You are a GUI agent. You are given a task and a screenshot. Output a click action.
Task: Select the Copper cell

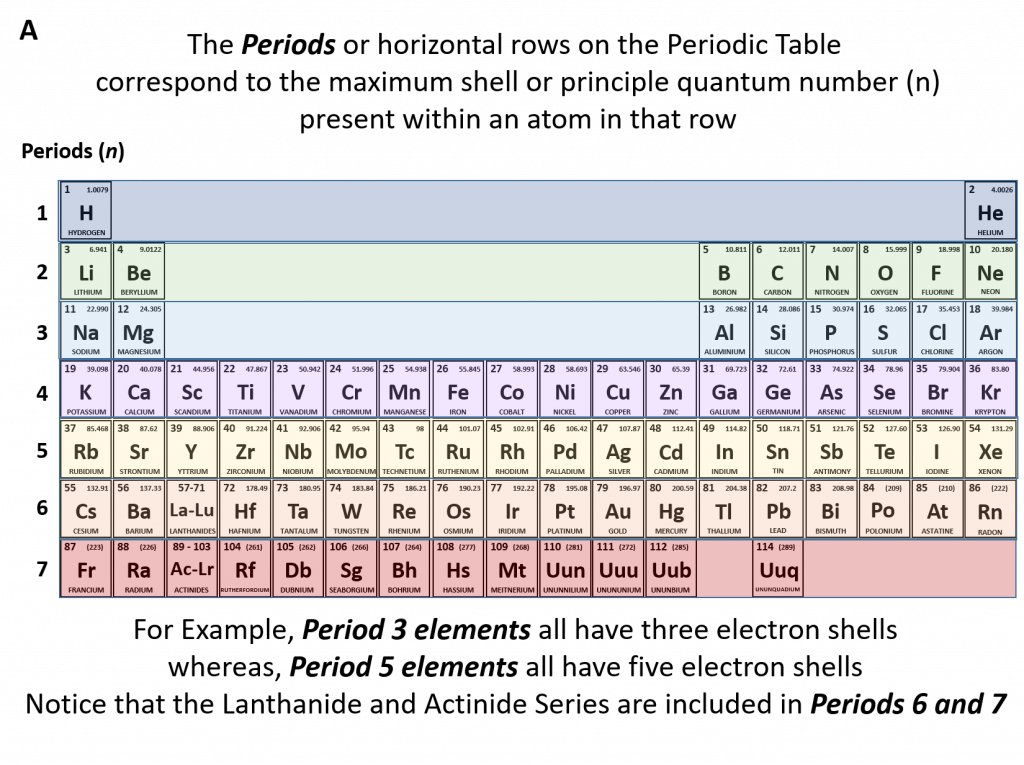tap(618, 390)
